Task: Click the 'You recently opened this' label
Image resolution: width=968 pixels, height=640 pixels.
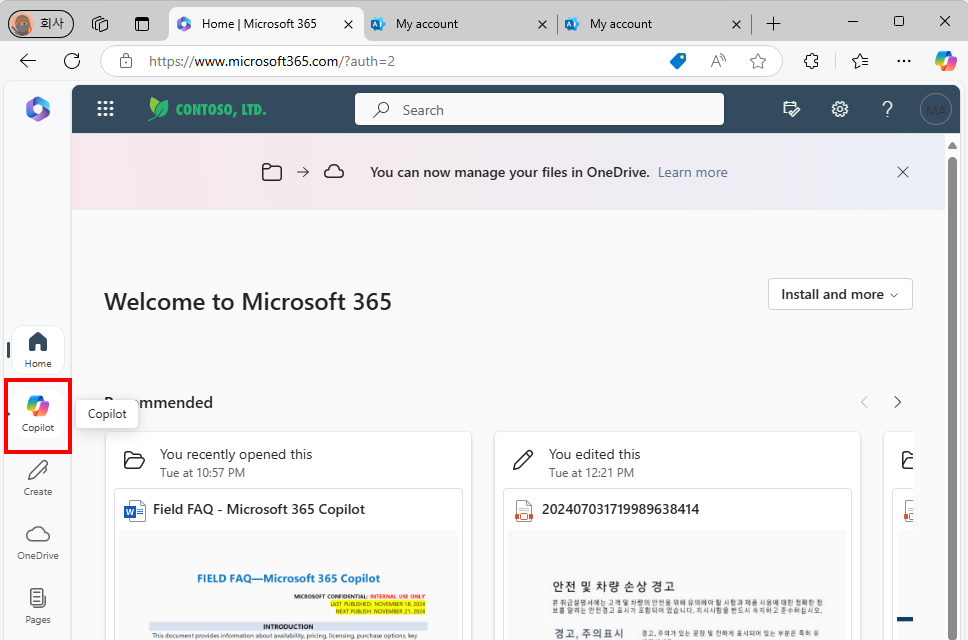Action: click(x=236, y=454)
